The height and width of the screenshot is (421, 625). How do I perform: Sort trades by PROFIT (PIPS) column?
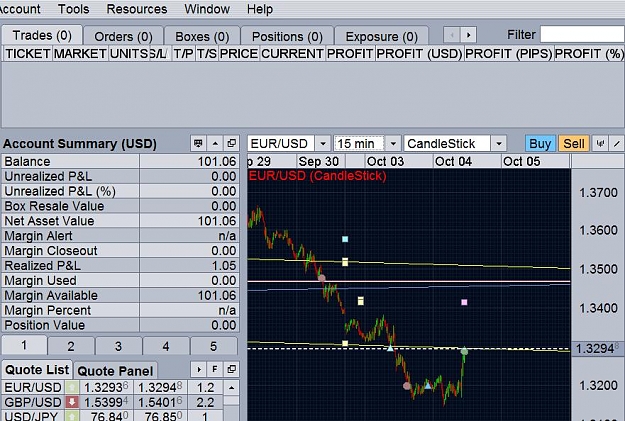tap(509, 53)
